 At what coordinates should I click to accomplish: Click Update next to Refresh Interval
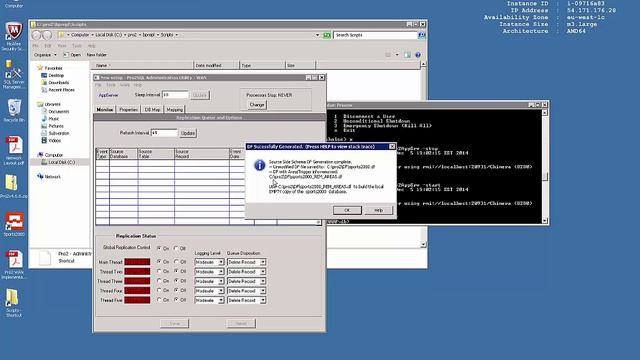188,133
